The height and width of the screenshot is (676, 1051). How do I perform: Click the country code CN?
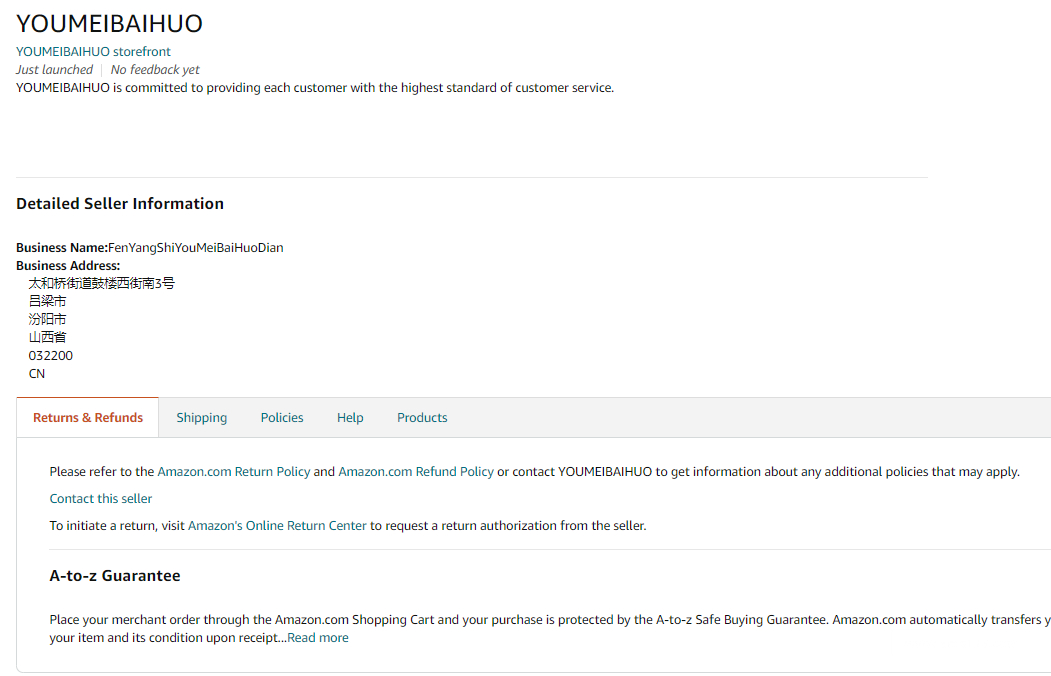point(37,373)
